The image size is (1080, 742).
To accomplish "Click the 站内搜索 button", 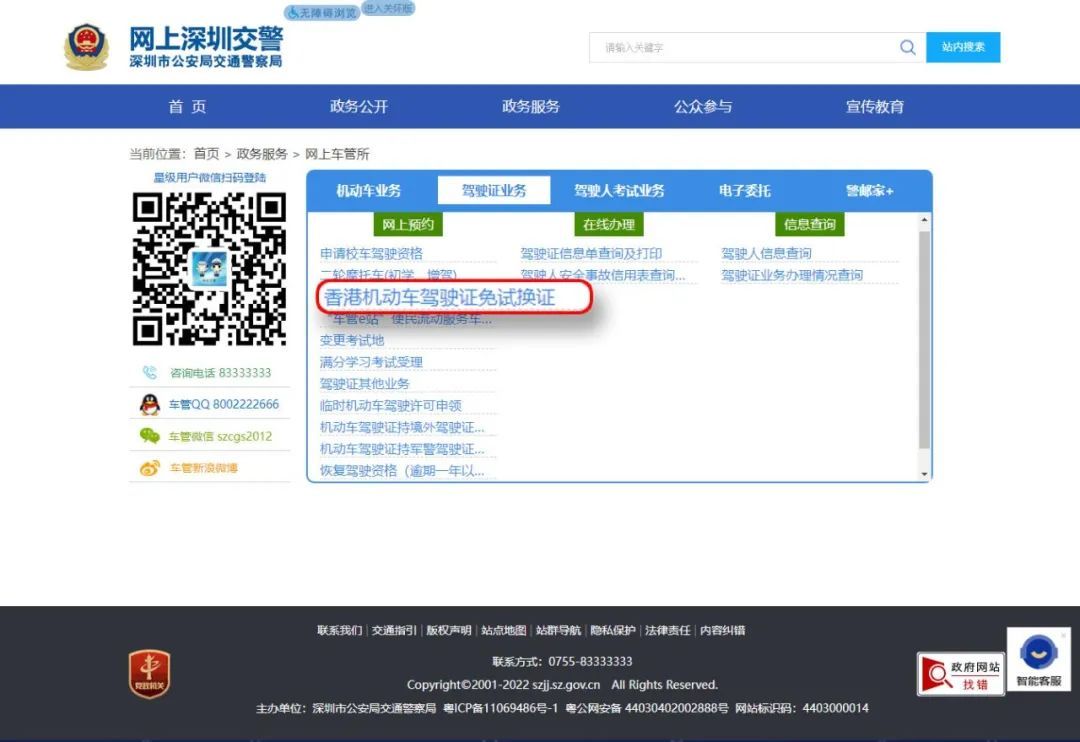I will (963, 47).
